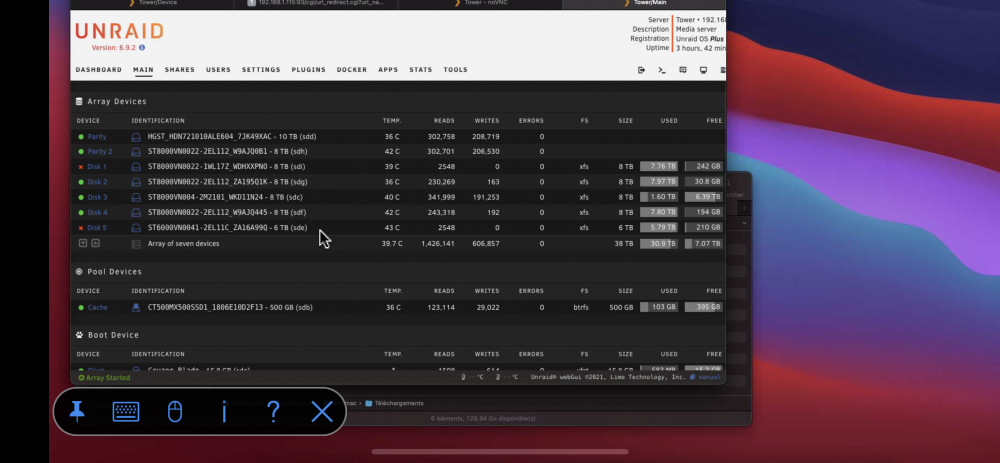Click the drive icon in the Parity 2 row

point(136,152)
